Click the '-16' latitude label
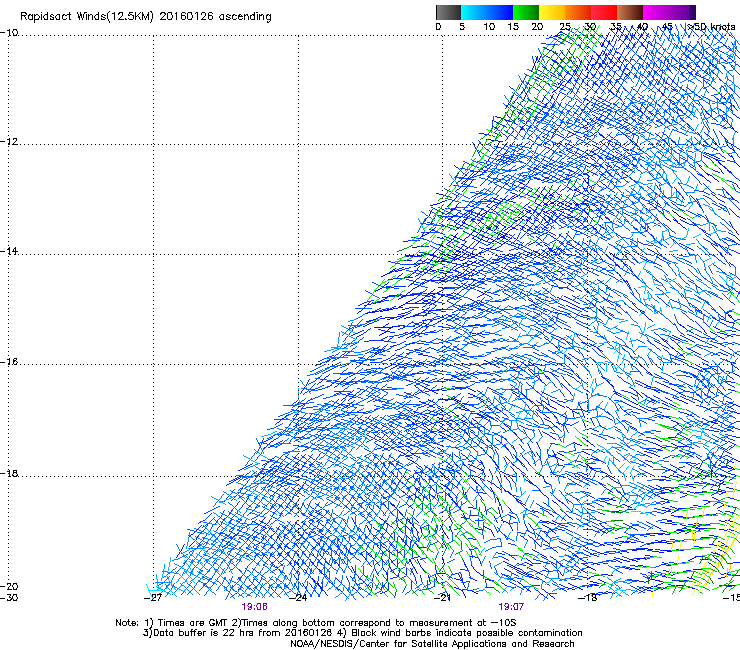740x650 pixels. coord(9,362)
